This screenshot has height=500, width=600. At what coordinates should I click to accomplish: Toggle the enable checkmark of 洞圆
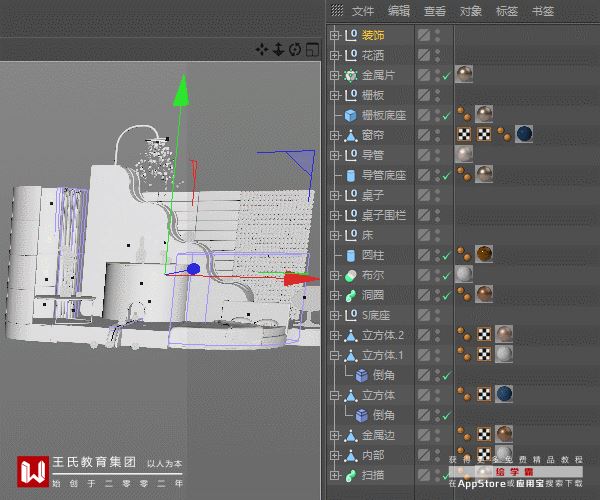coord(446,296)
